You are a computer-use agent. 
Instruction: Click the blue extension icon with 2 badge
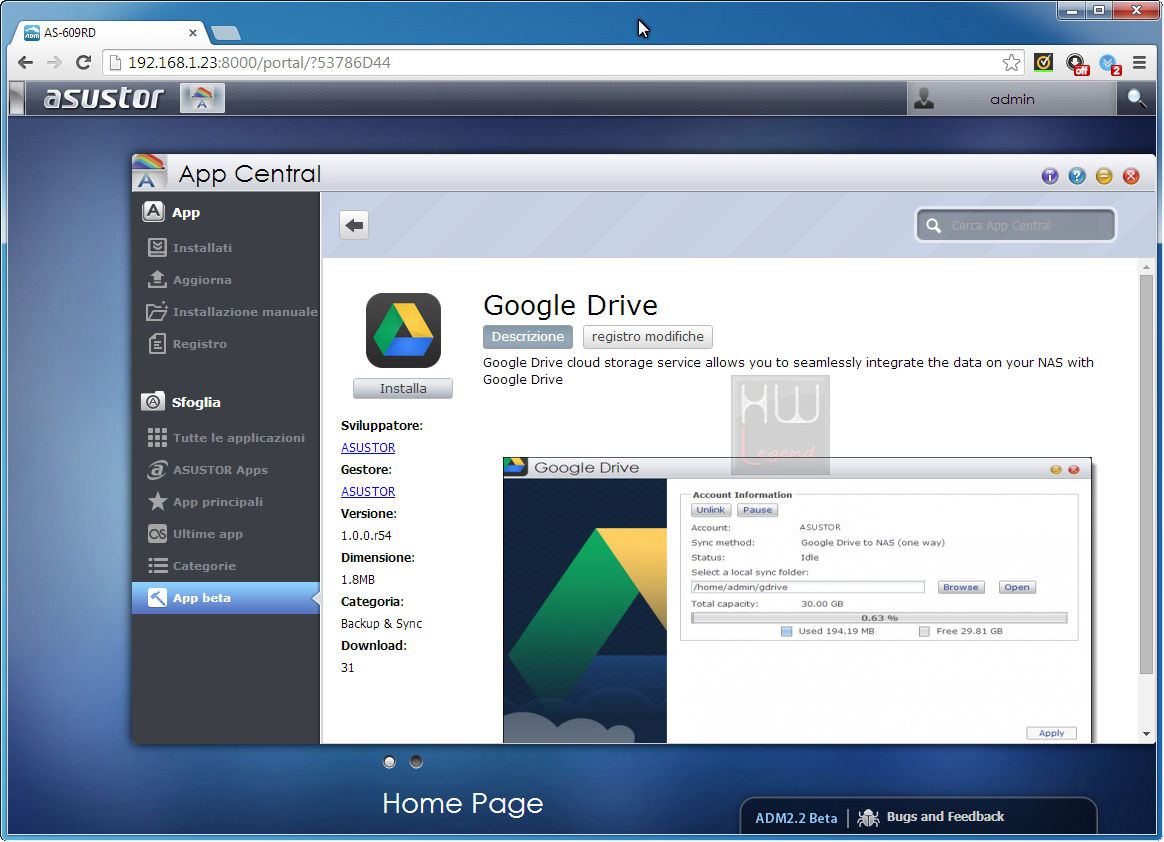pyautogui.click(x=1110, y=64)
